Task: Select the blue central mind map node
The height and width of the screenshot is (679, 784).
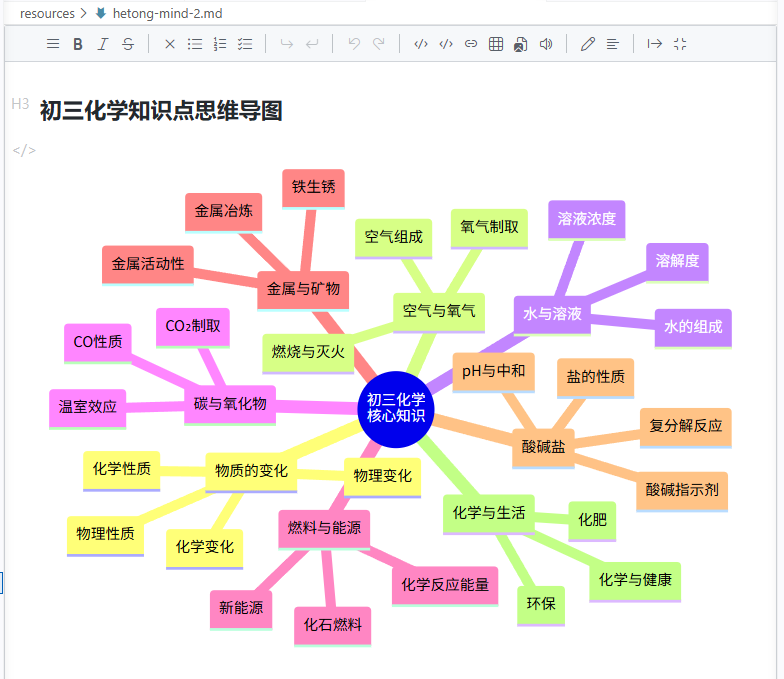Action: tap(396, 408)
